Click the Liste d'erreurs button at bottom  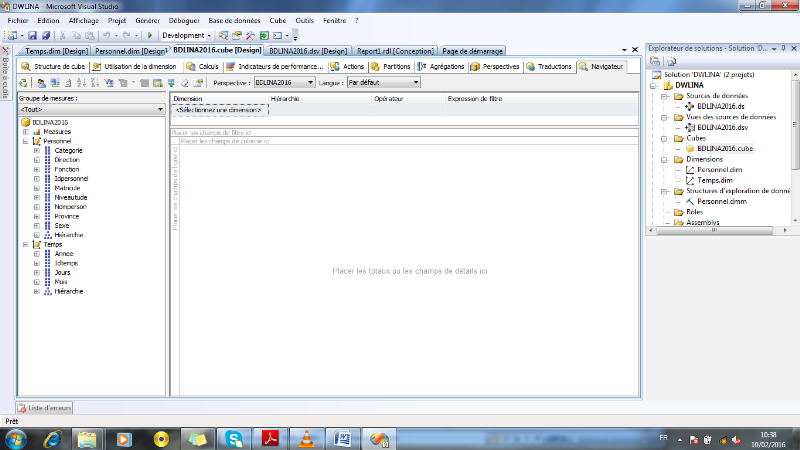coord(44,407)
